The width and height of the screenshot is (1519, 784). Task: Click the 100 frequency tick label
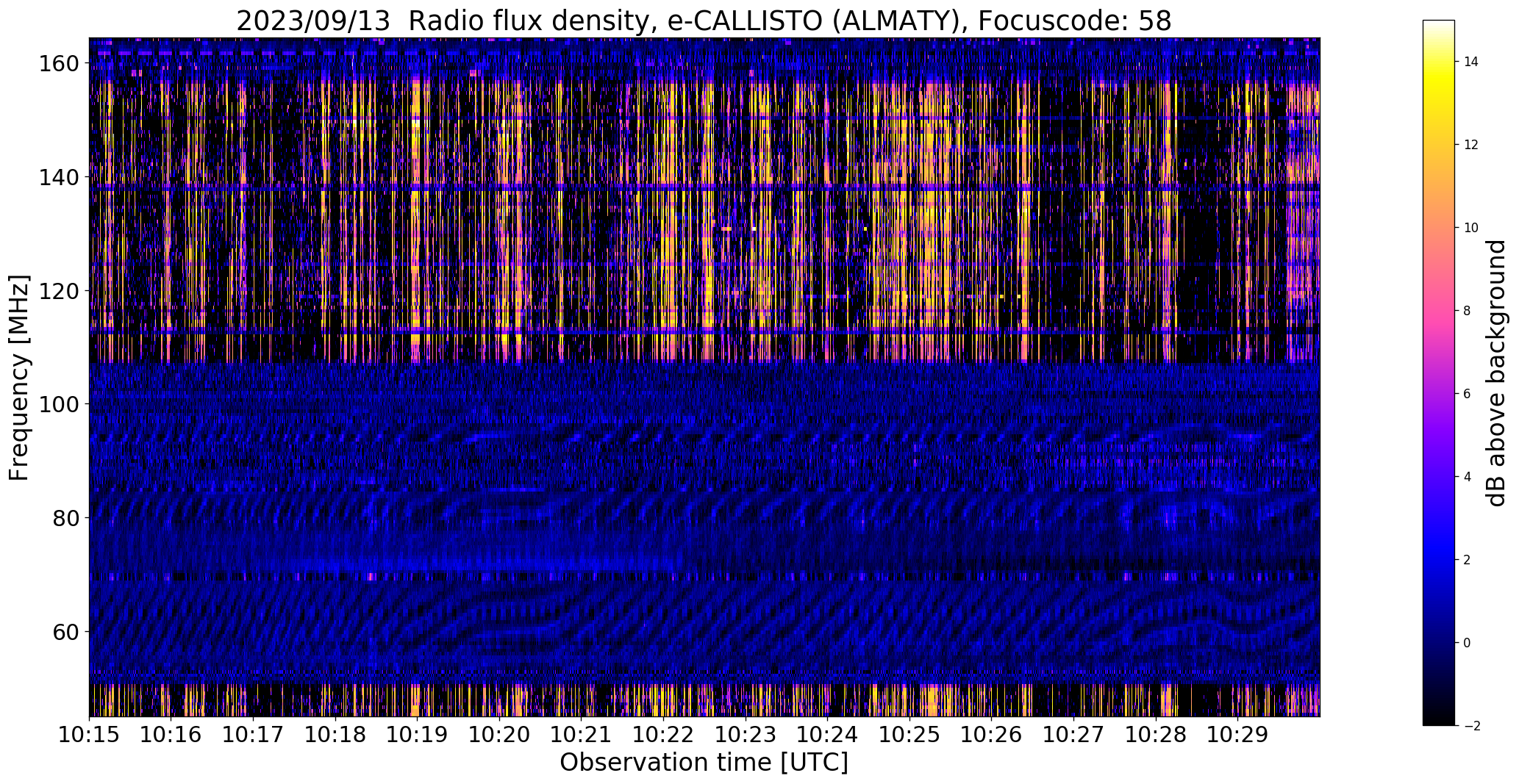tap(57, 404)
